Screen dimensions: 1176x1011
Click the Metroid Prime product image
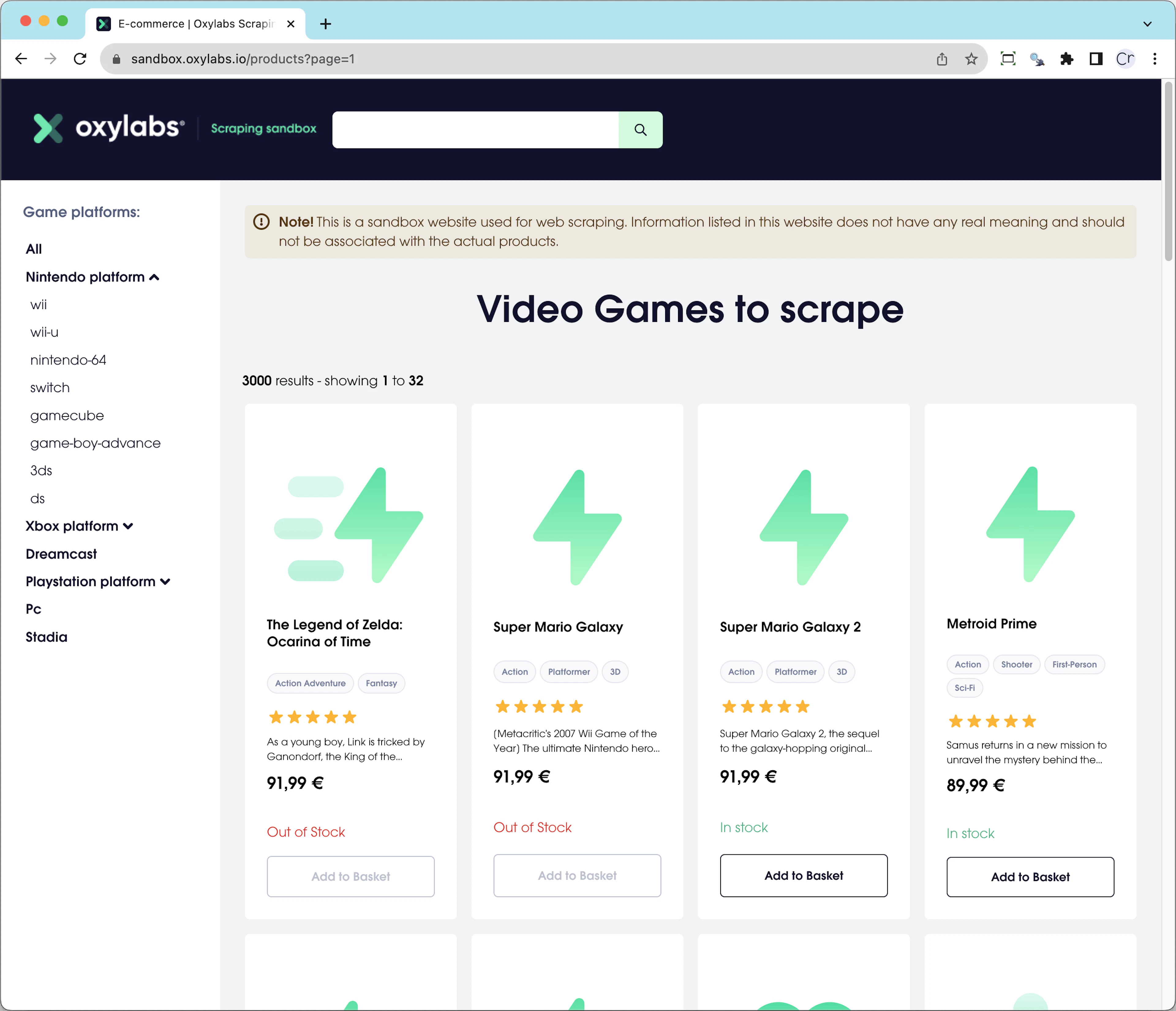pos(1030,525)
